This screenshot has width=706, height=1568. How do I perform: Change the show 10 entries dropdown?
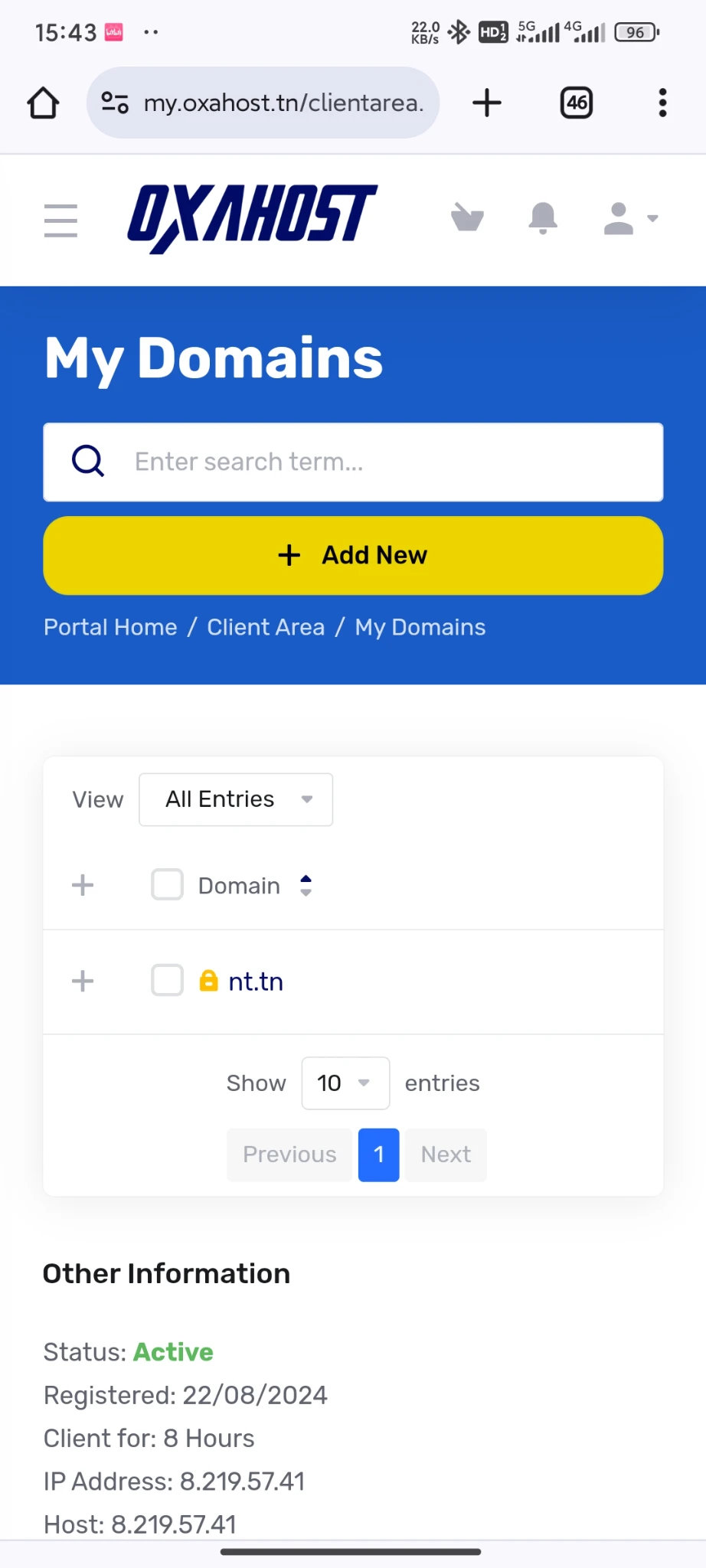click(345, 1083)
